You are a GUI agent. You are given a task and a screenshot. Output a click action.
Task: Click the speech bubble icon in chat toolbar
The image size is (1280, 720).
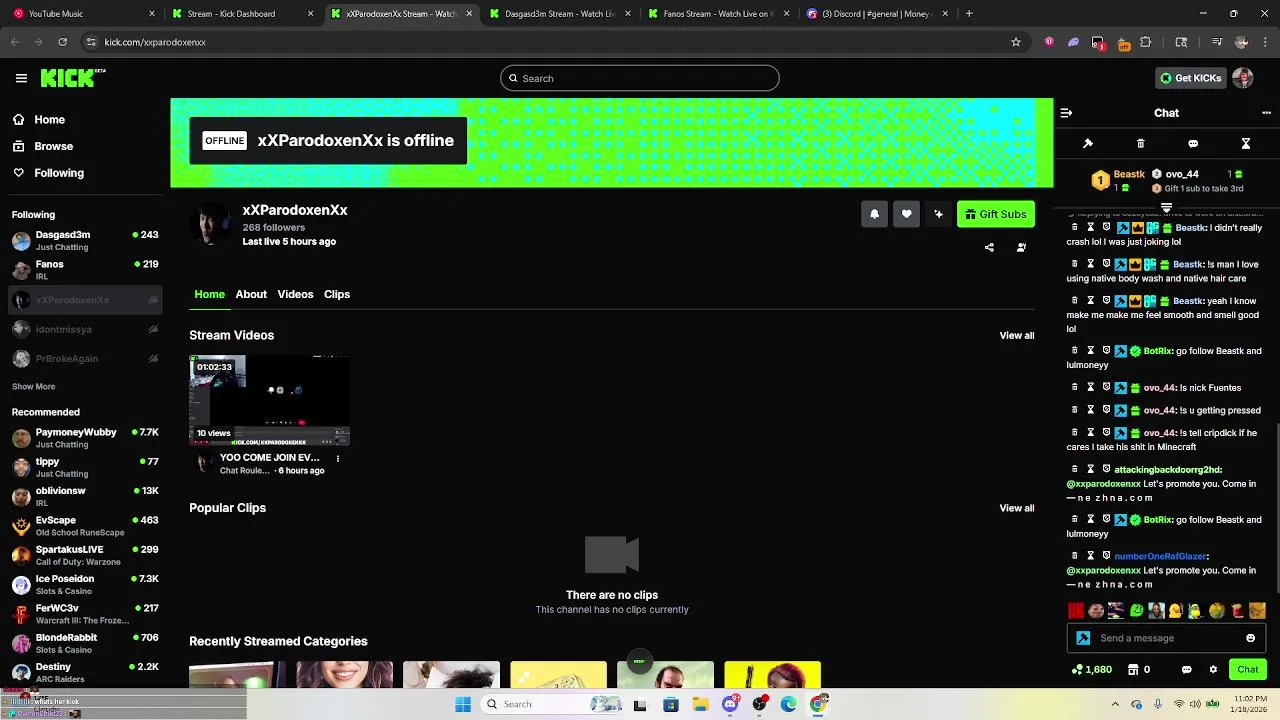1193,144
